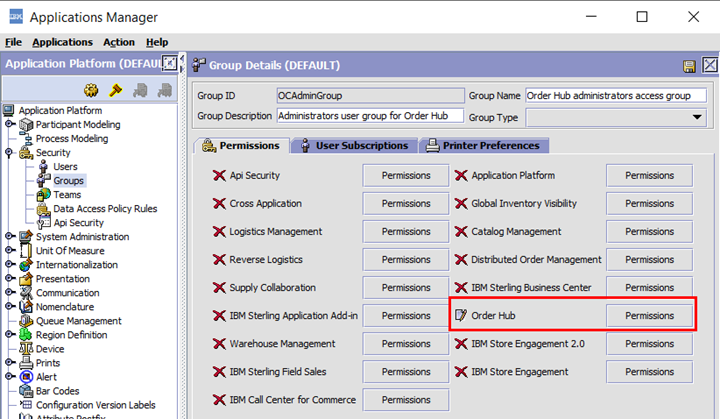
Task: Select Data Access Policy Rules tree item
Action: pyautogui.click(x=105, y=209)
